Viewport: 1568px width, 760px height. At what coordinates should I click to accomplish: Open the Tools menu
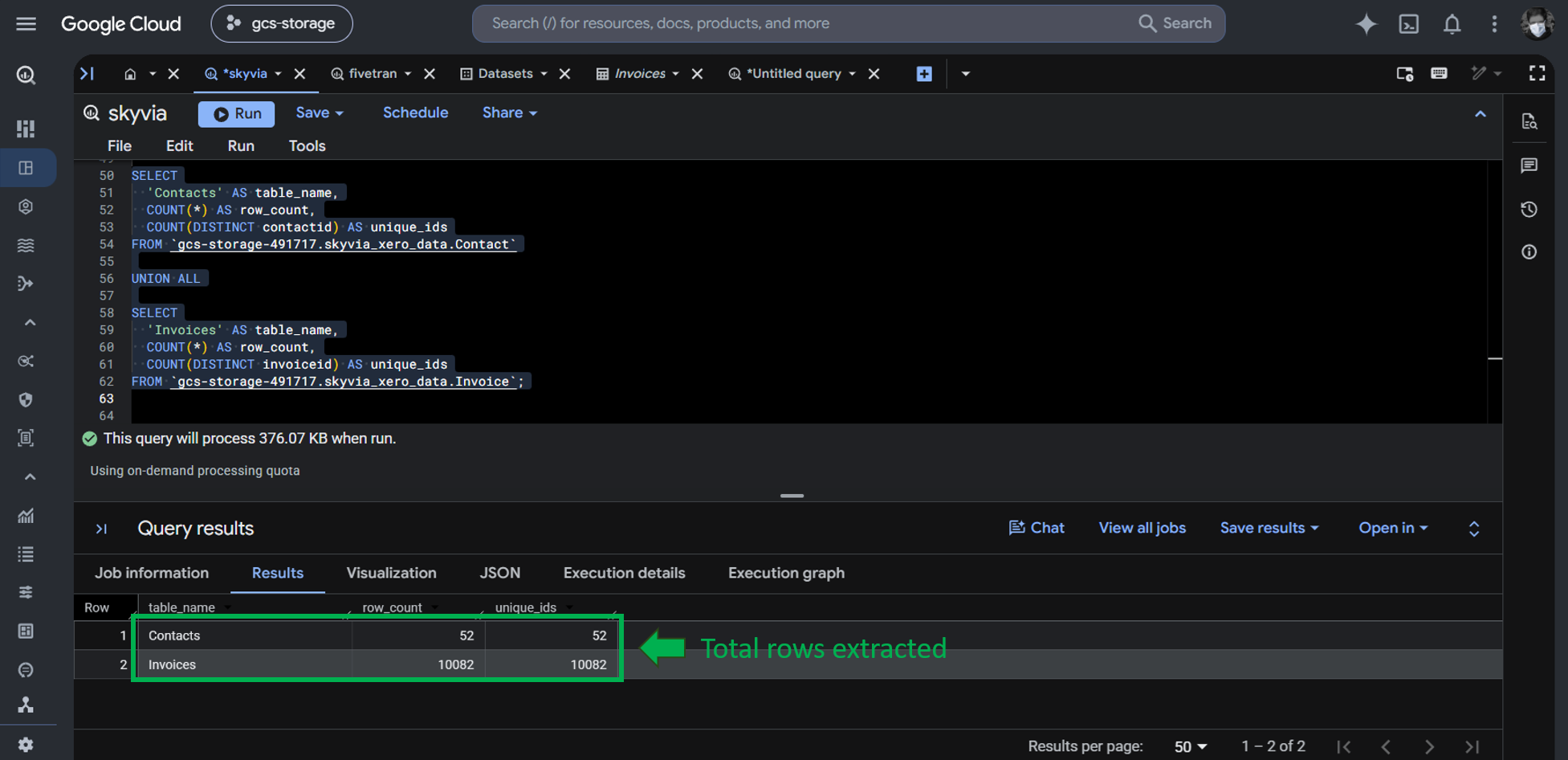click(x=307, y=146)
